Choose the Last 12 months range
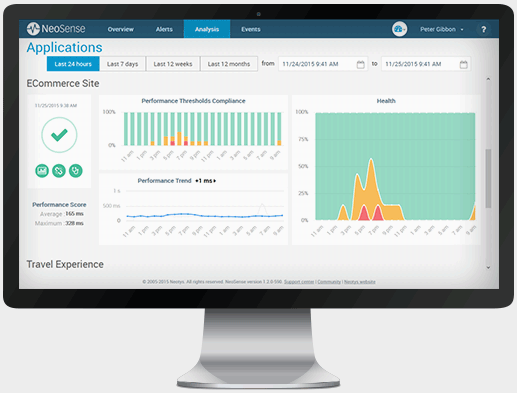The image size is (517, 393). click(x=229, y=64)
